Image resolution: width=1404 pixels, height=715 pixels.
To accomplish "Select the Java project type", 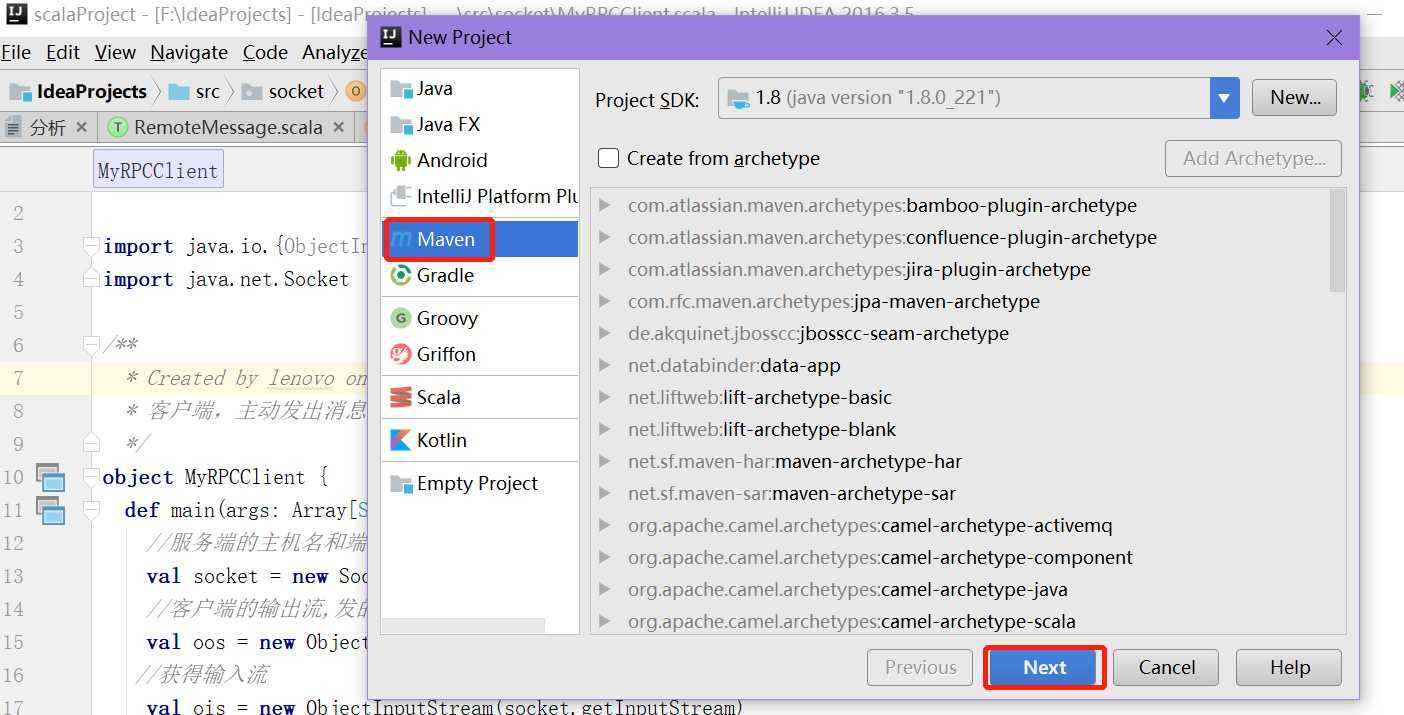I will [480, 88].
